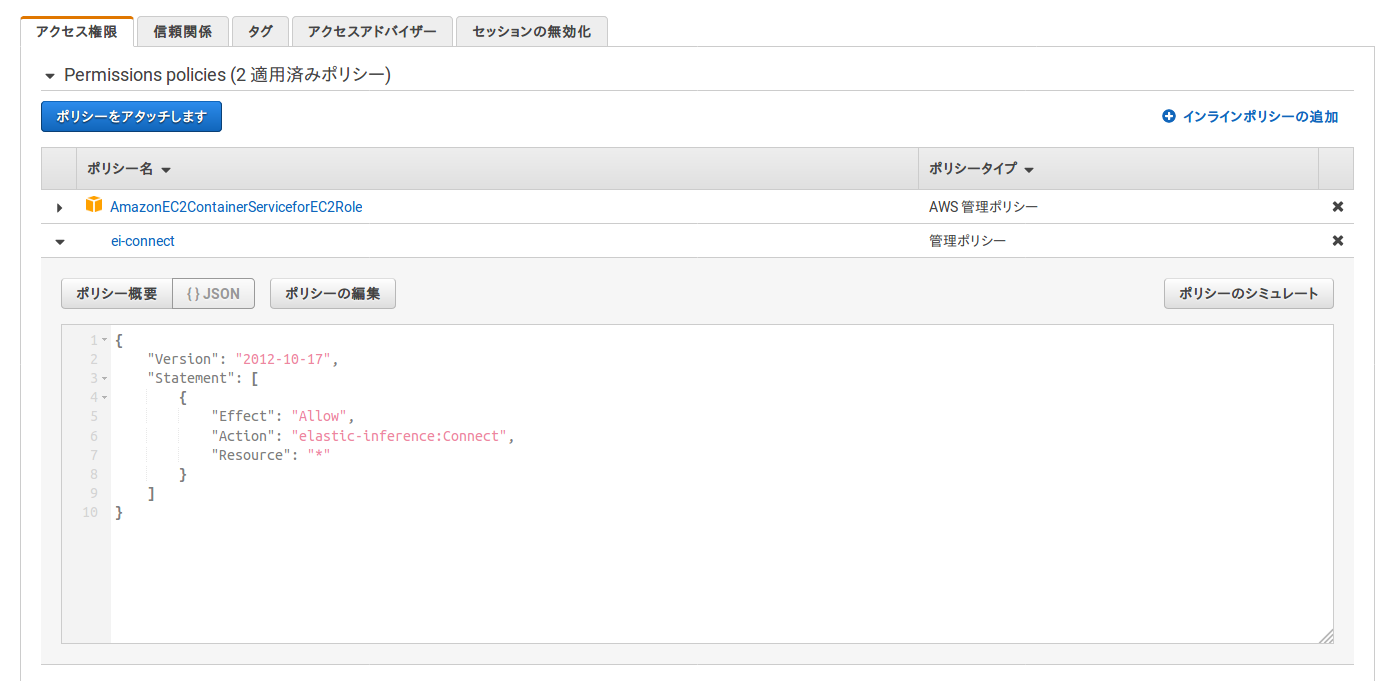Click the ポリシーのシミュレート button
The image size is (1390, 681).
1248,293
